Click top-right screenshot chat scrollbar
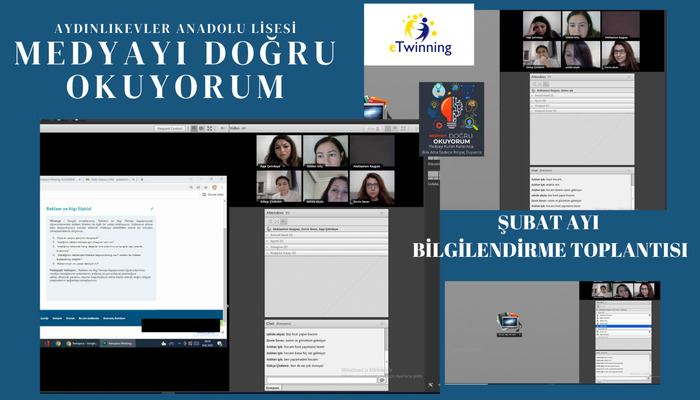Screen dimensions: 700x400 click(632, 191)
